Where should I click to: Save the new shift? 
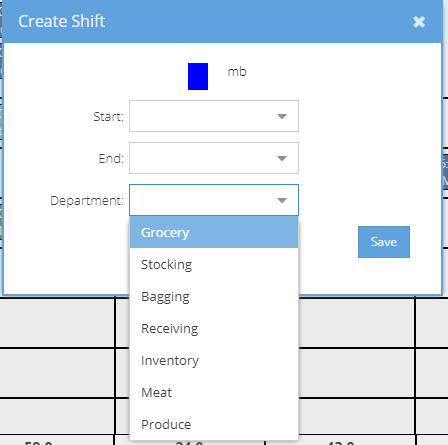[x=384, y=242]
